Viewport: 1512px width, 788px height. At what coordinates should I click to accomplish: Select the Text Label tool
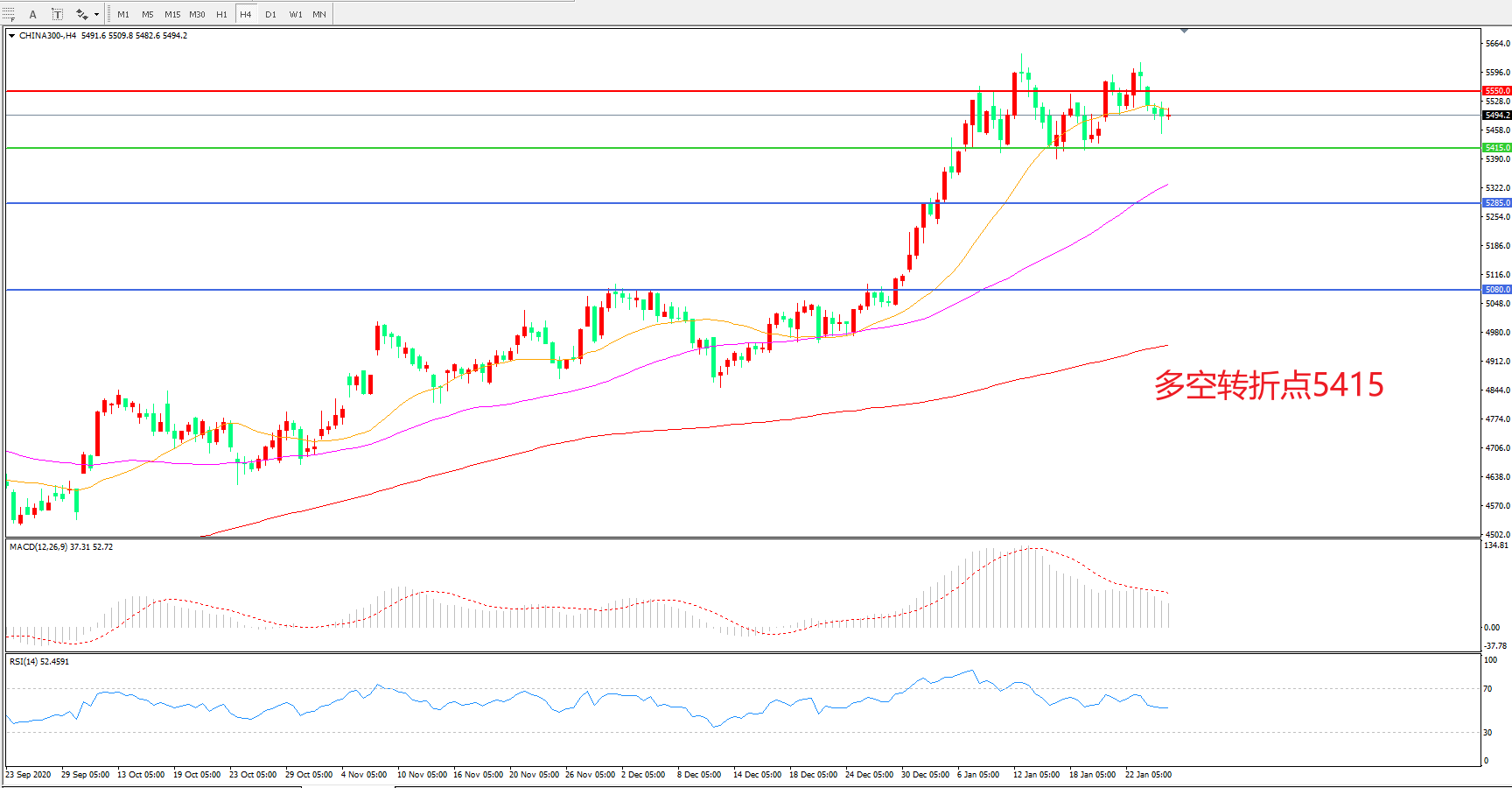point(57,14)
